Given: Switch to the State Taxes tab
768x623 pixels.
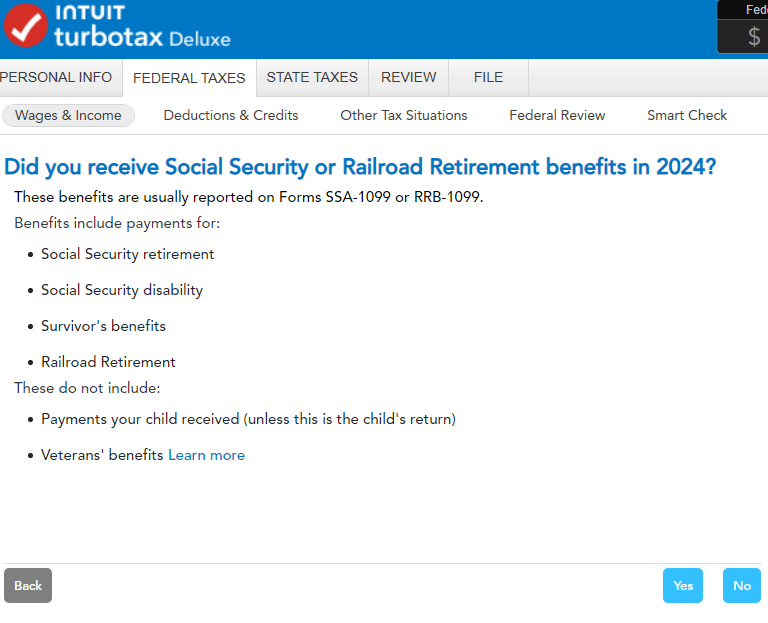Looking at the screenshot, I should click(x=312, y=77).
